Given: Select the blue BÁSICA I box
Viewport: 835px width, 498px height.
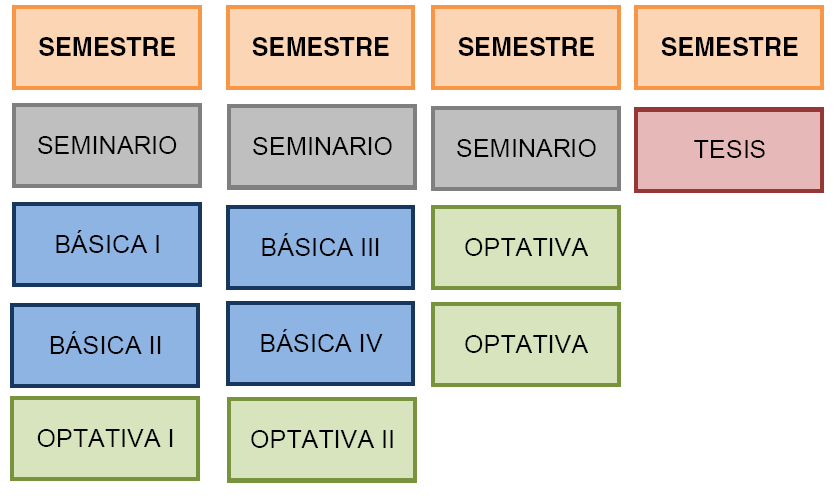Looking at the screenshot, I should 107,244.
